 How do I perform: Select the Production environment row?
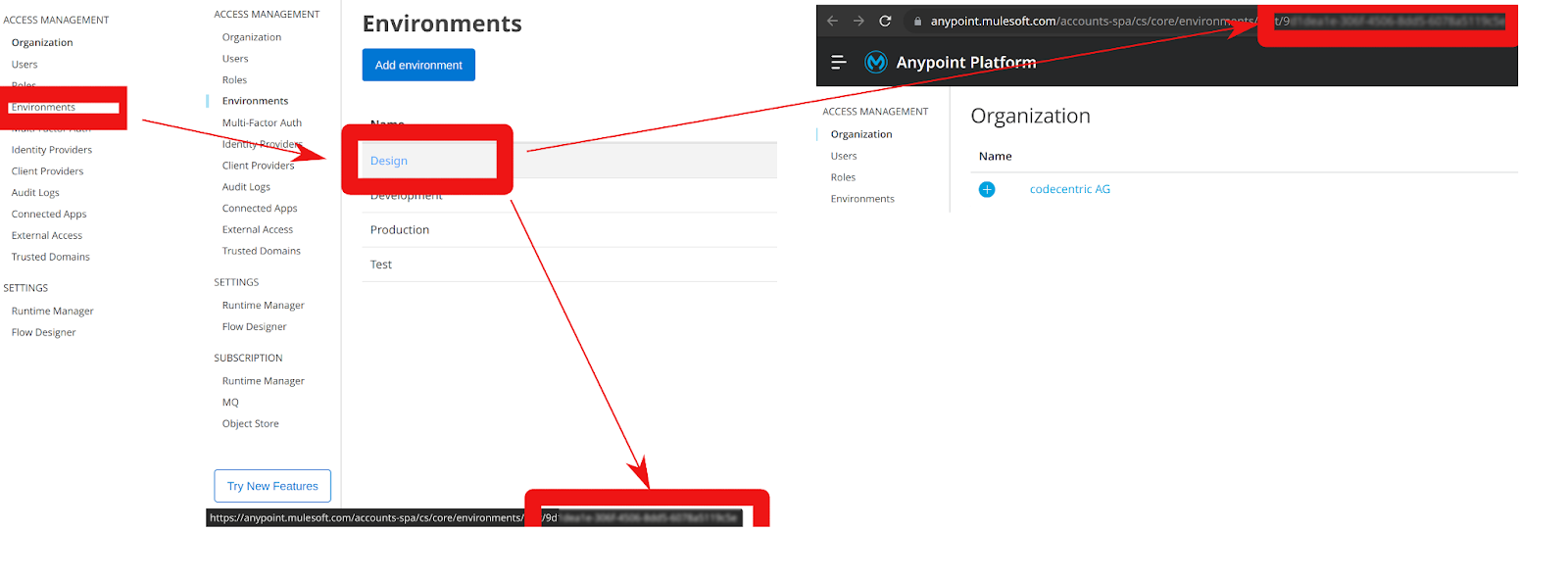click(569, 230)
